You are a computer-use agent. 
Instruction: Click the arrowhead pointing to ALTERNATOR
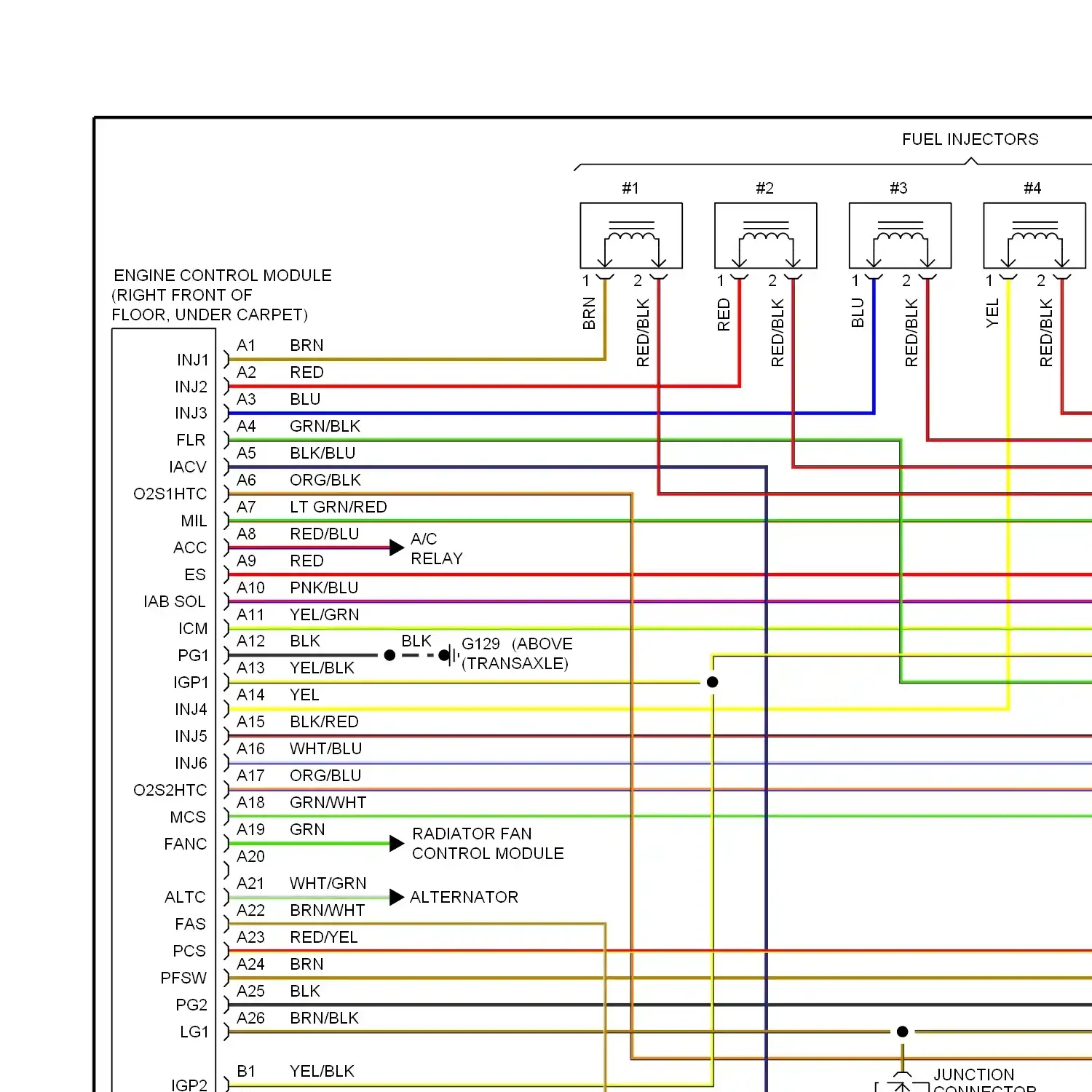pyautogui.click(x=397, y=897)
